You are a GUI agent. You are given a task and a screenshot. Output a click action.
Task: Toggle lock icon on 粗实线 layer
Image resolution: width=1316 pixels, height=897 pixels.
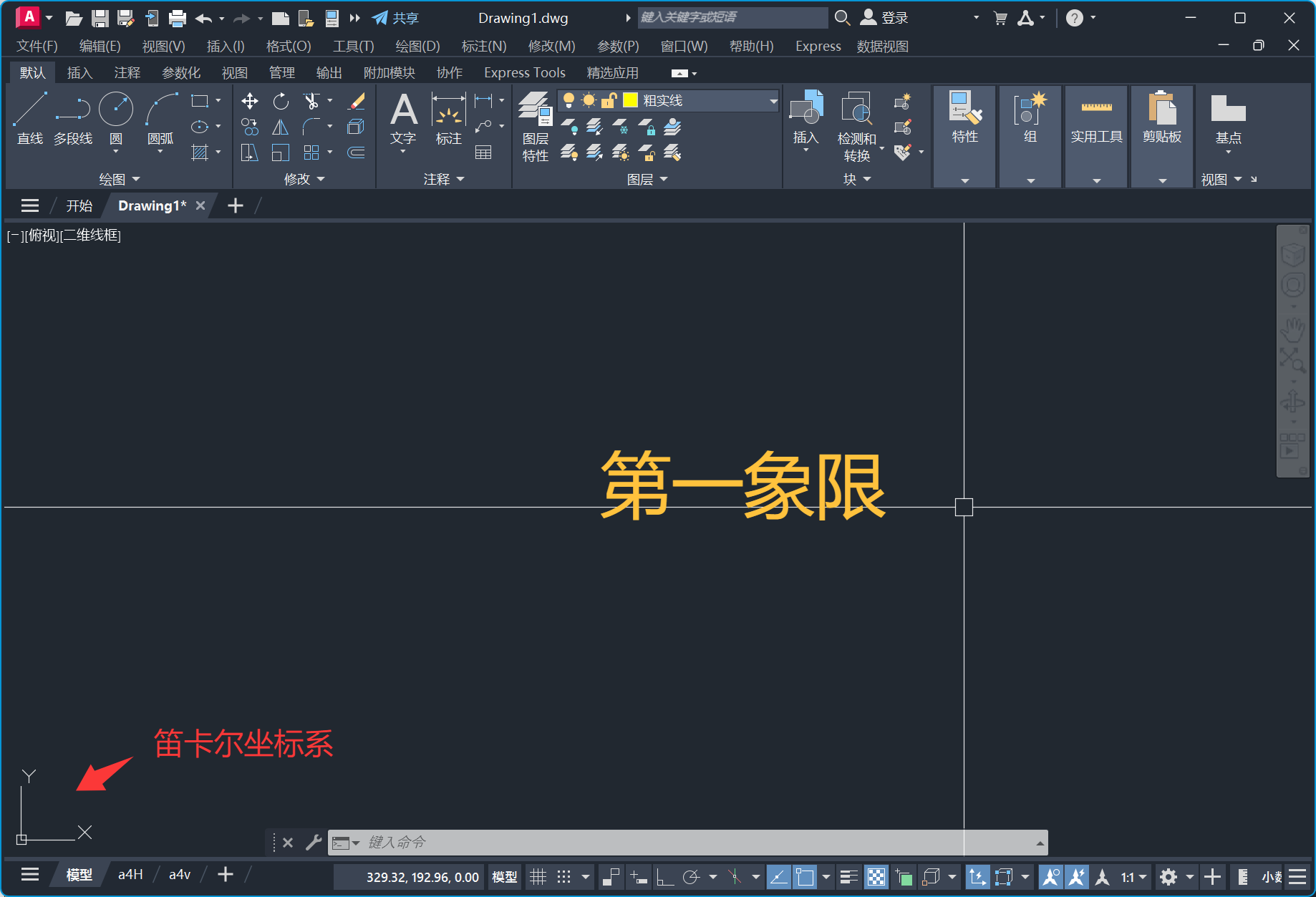click(x=609, y=100)
